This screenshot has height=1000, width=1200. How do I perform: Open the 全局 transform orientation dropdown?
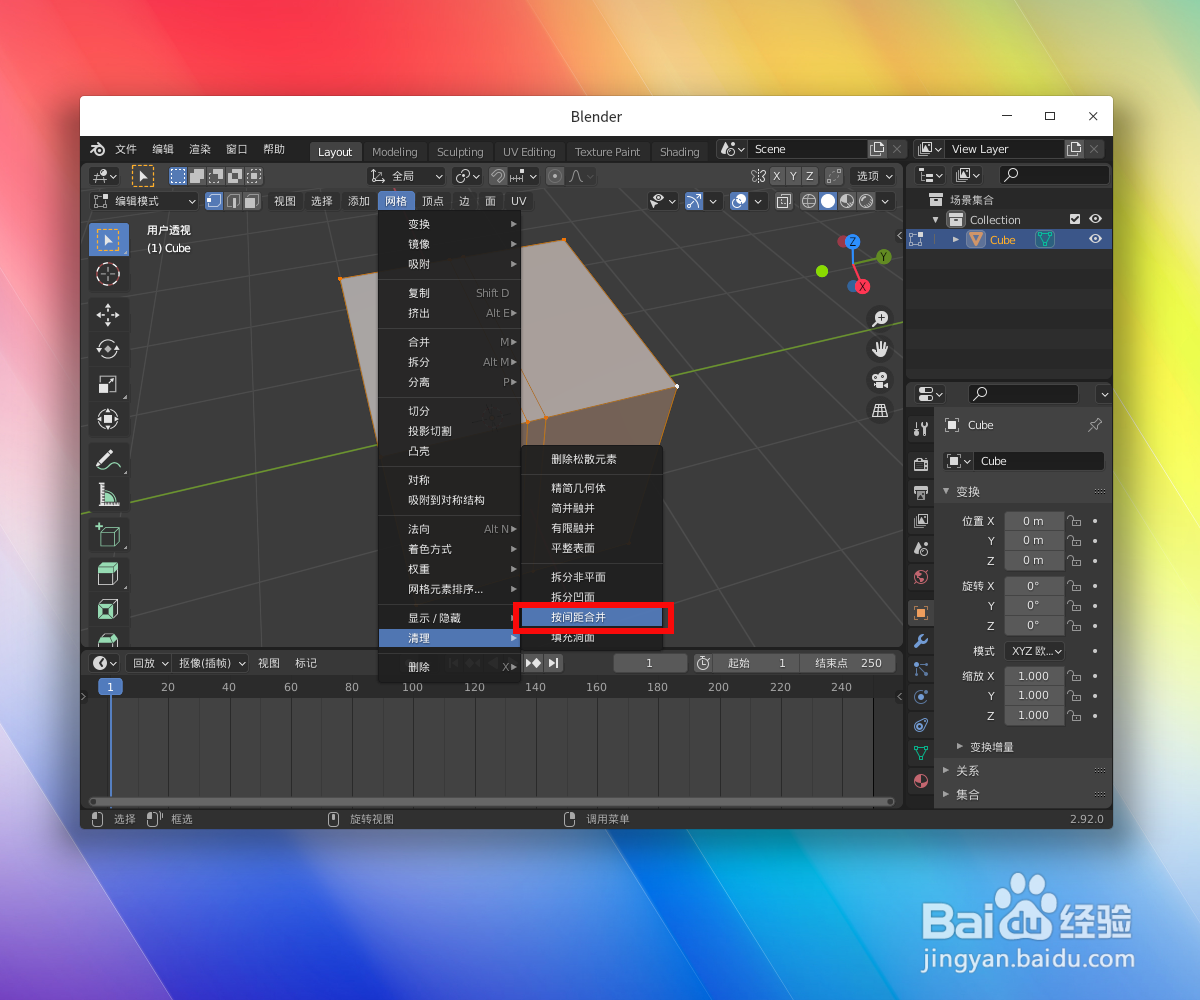[x=405, y=176]
